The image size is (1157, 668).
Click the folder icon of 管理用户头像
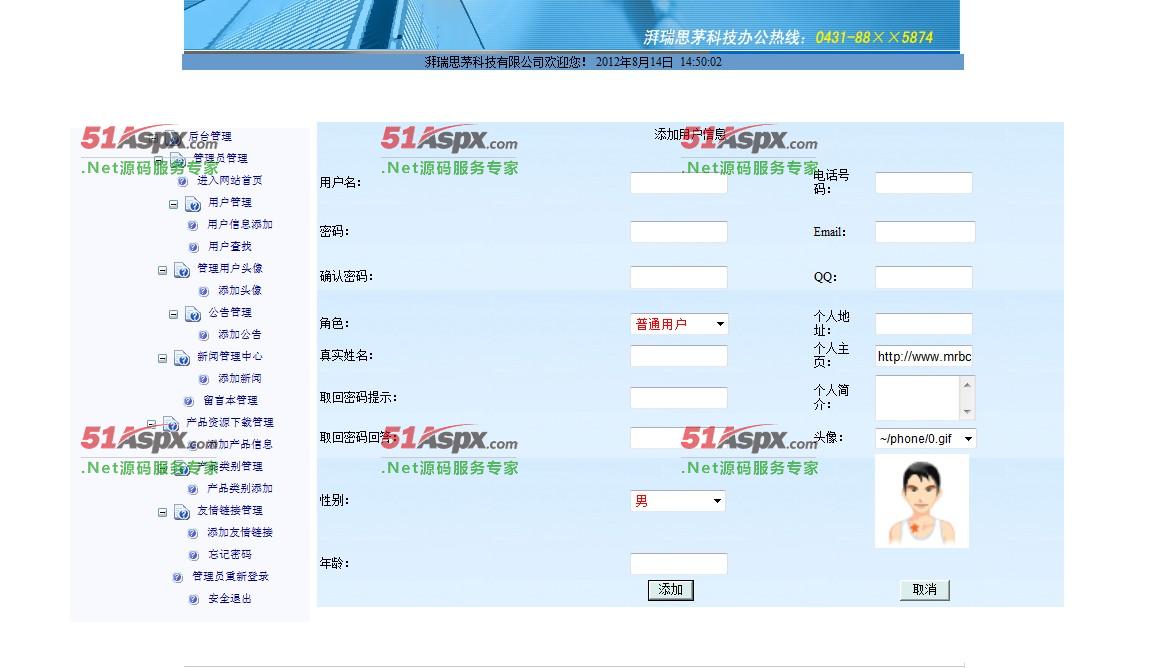182,270
